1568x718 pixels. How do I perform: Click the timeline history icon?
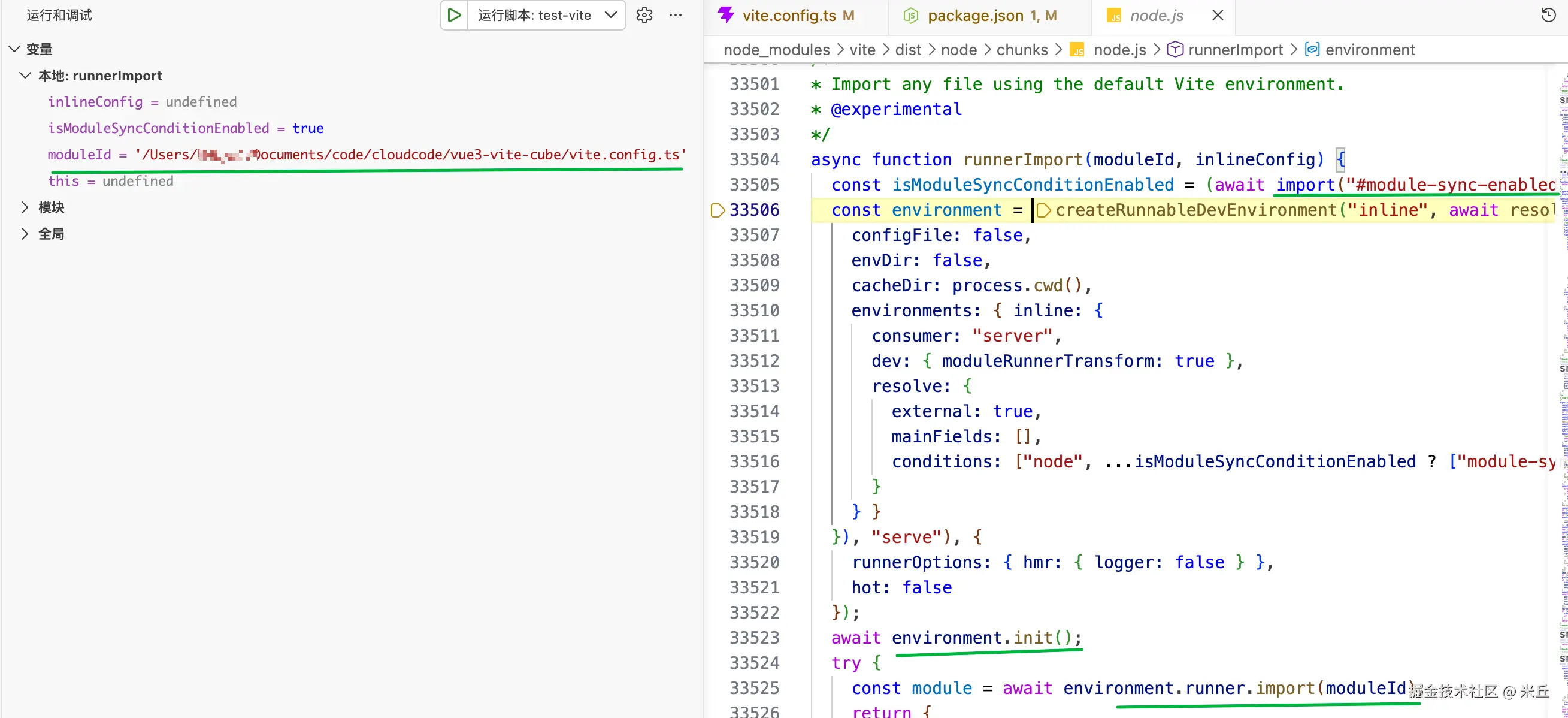point(1548,15)
